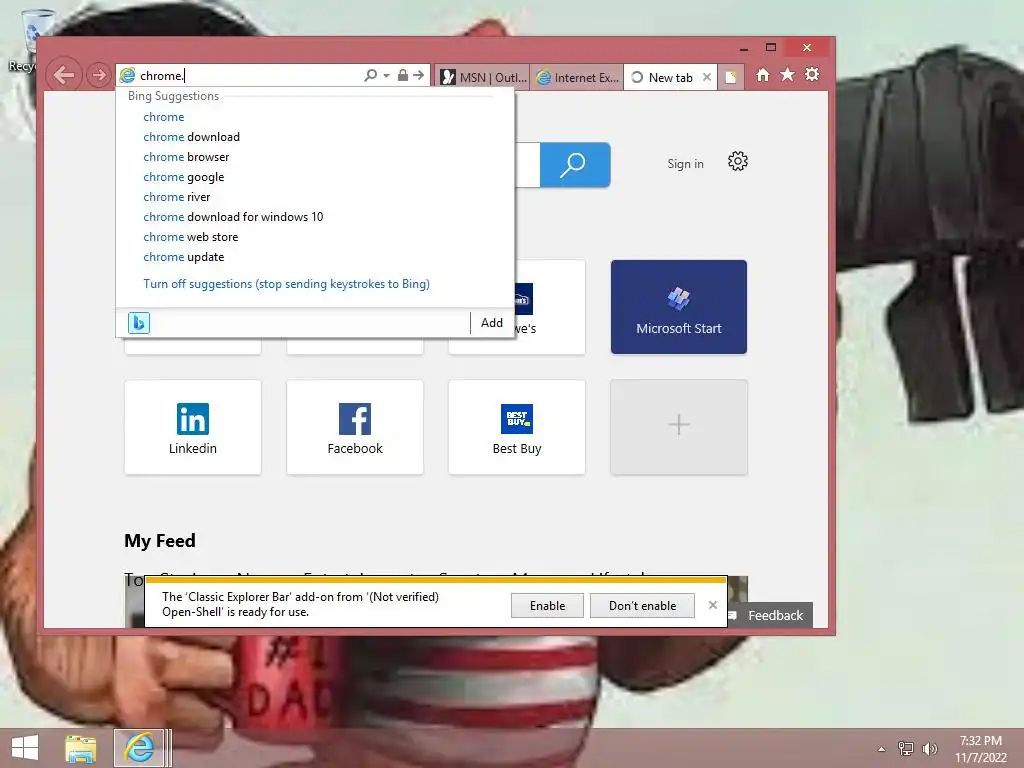Pick the 'chrome web store' suggestion
Screen dimensions: 1024x768
click(x=191, y=237)
